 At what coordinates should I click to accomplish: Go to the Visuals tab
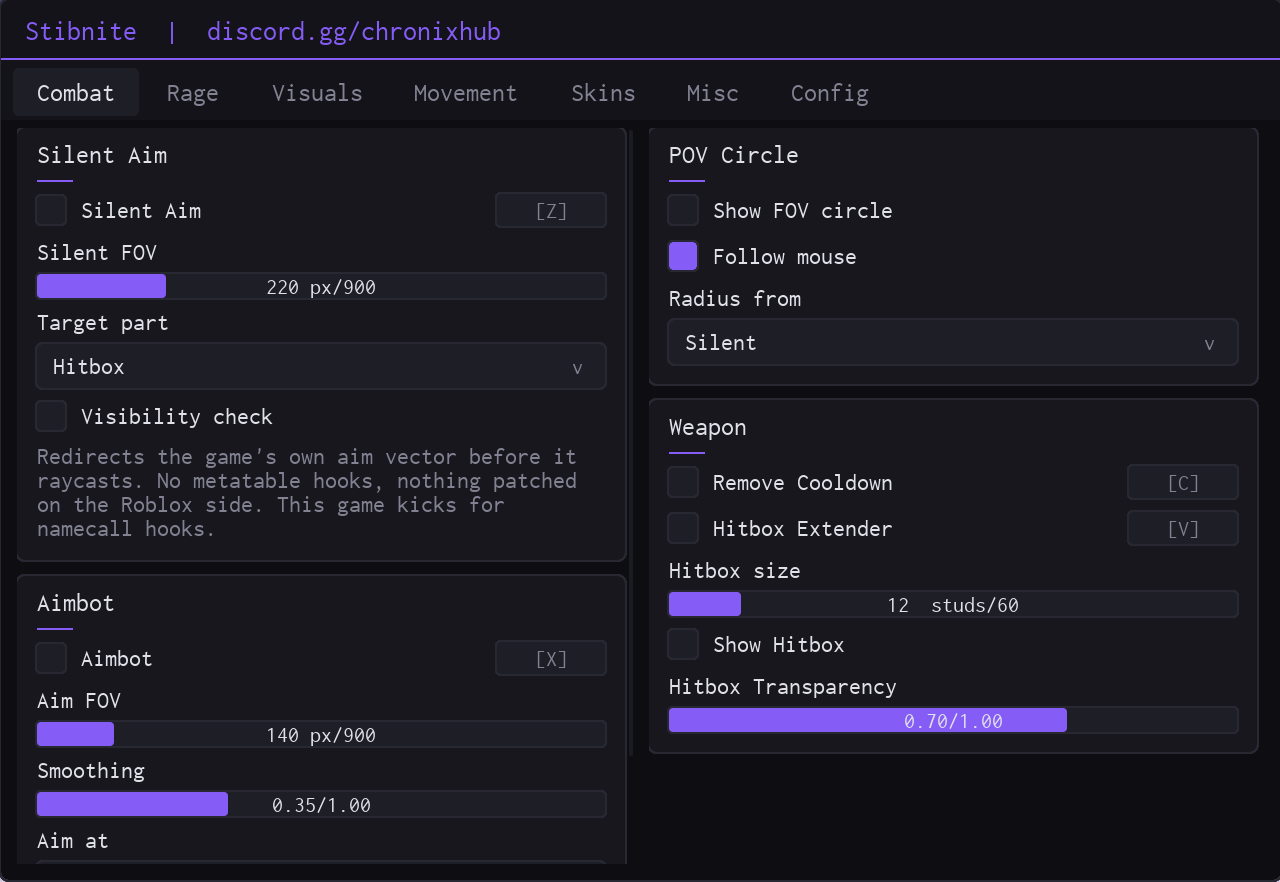click(x=317, y=93)
